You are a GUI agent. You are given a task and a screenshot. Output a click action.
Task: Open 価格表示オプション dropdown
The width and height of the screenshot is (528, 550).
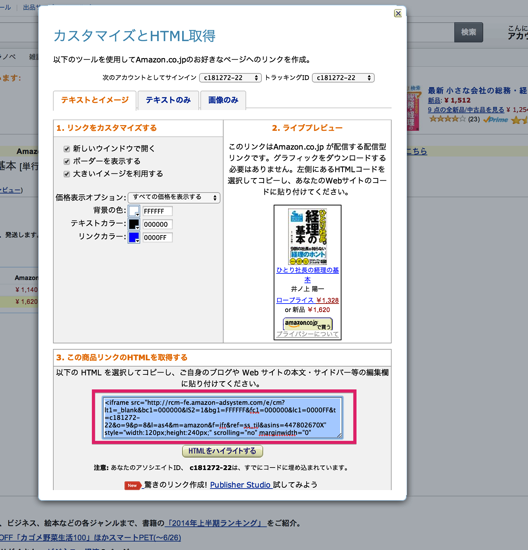(174, 197)
